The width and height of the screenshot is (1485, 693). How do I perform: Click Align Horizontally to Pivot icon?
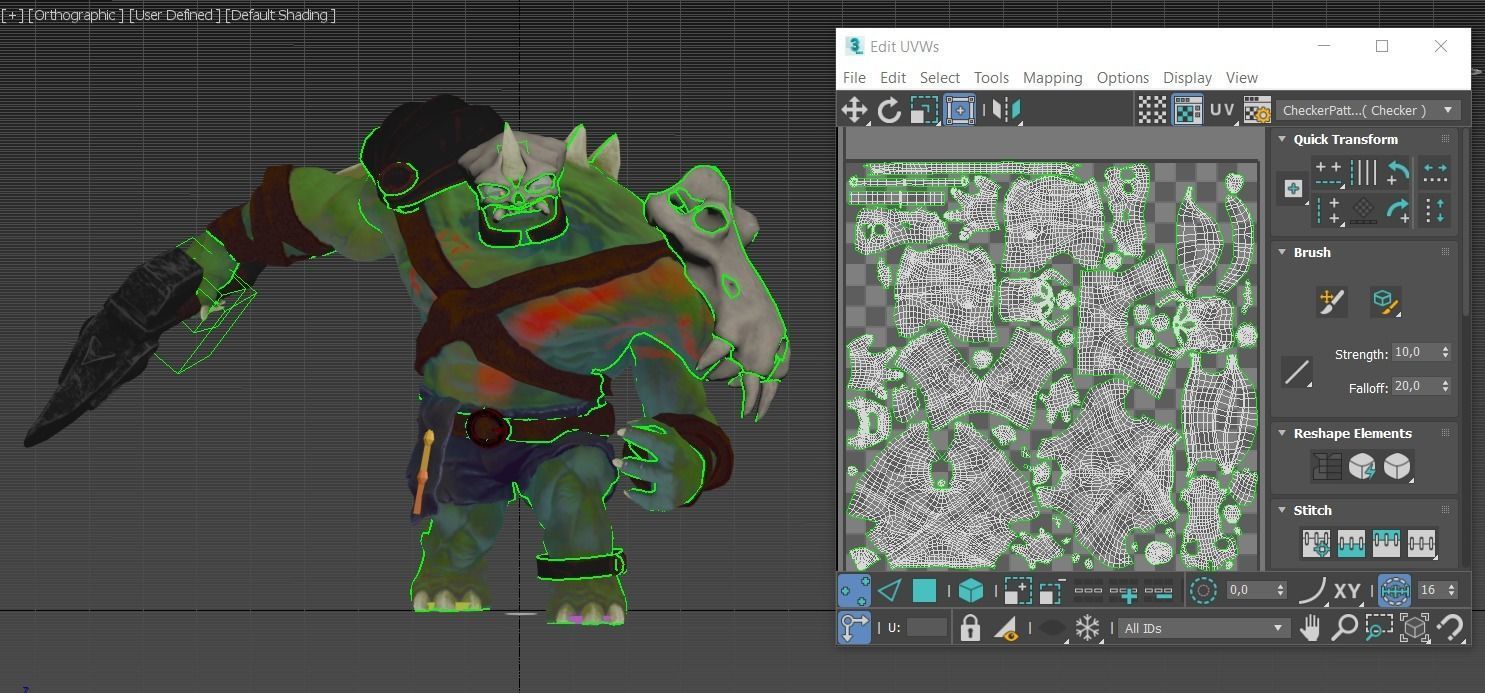tap(1328, 173)
